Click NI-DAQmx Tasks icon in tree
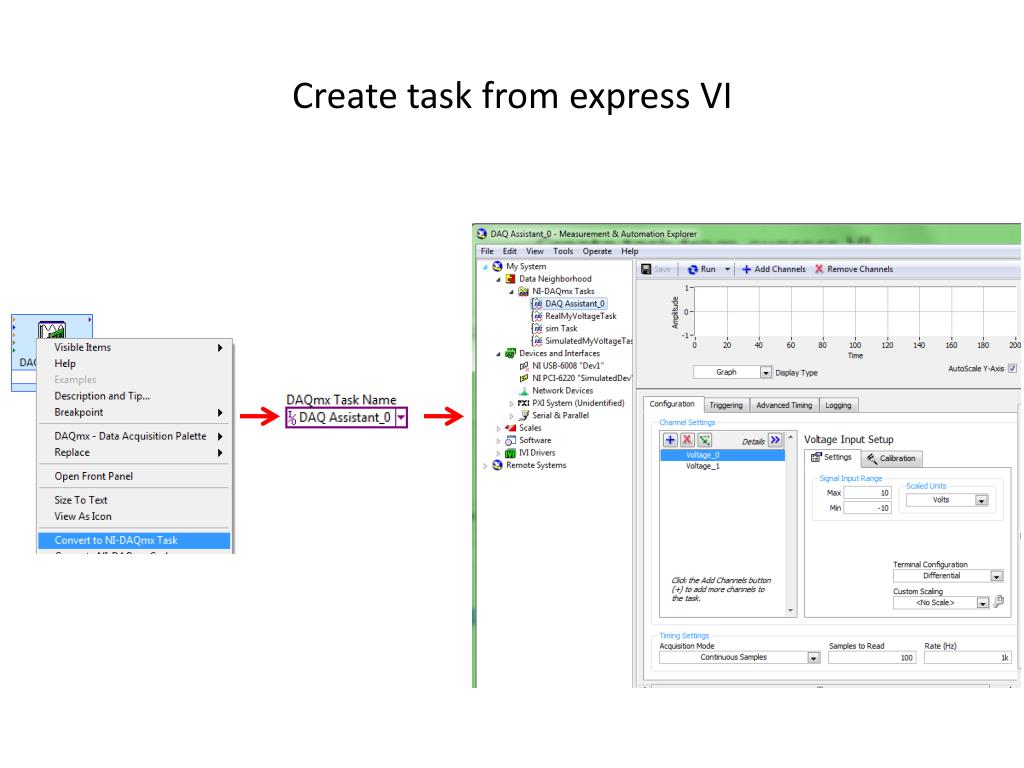Viewport: 1024px width, 768px height. coord(523,291)
